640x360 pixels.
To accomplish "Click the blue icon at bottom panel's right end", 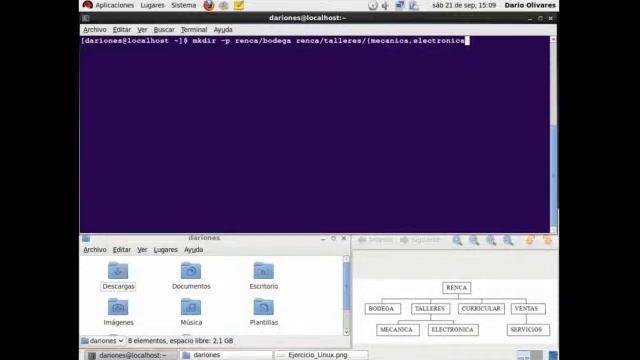I will point(553,355).
